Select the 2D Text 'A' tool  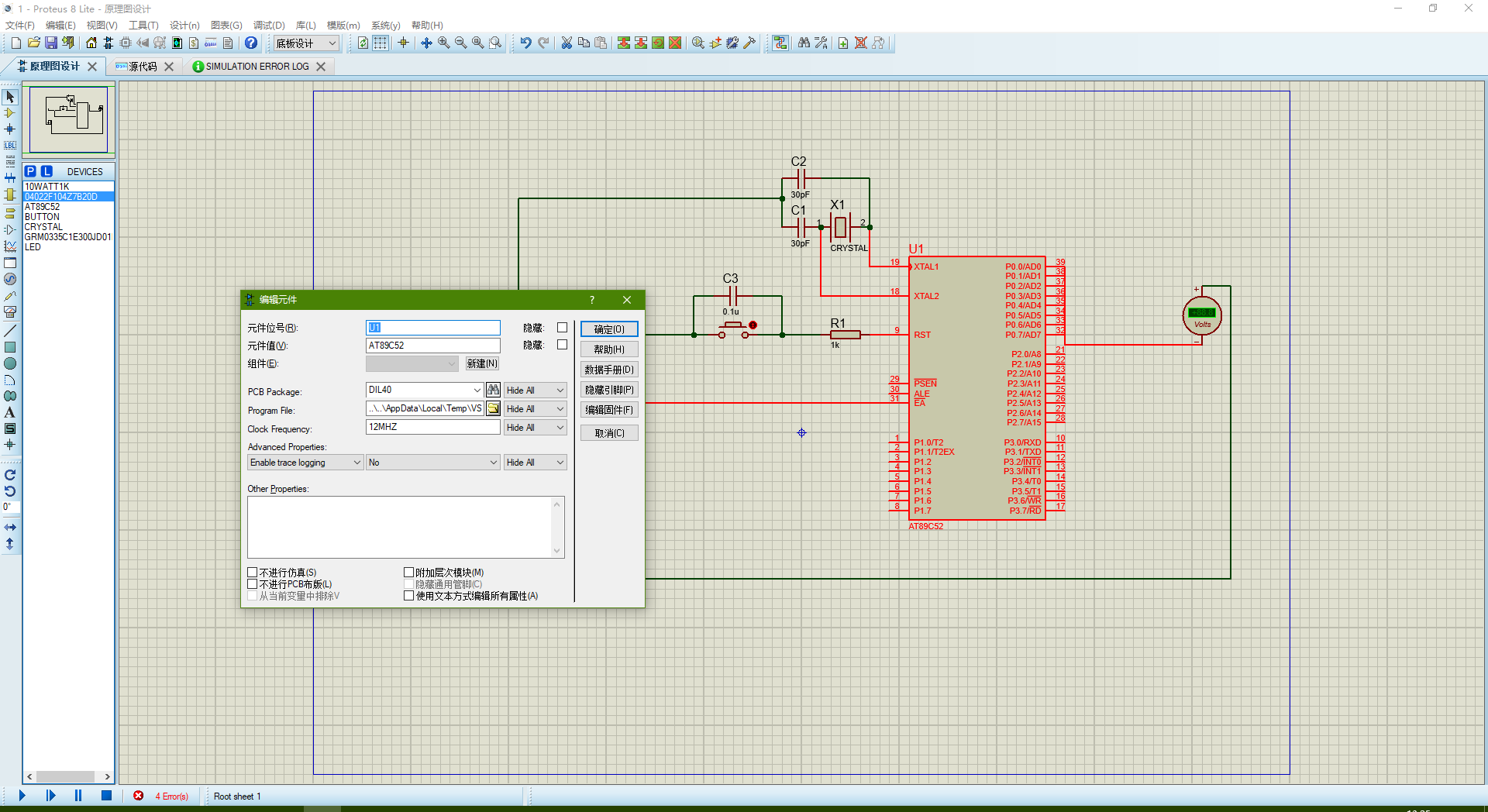click(x=10, y=412)
